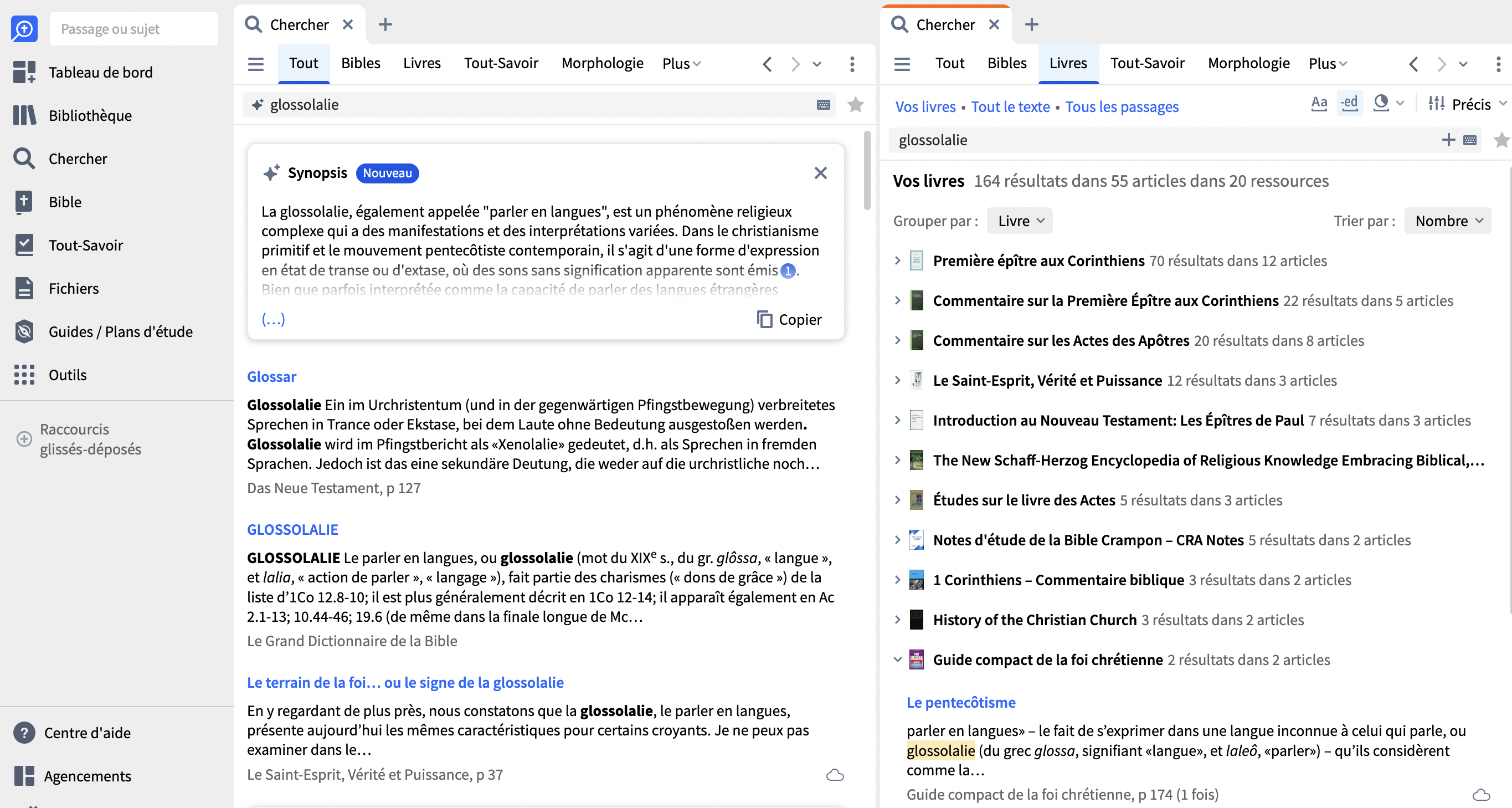Click the left results scrollbar
Viewport: 1512px width, 808px height.
pos(867,170)
